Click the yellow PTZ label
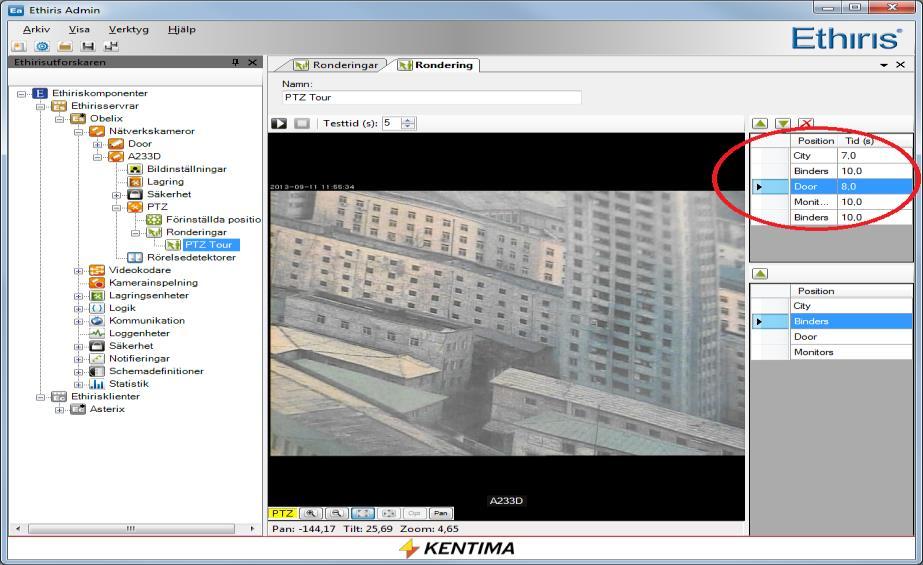 (x=283, y=513)
